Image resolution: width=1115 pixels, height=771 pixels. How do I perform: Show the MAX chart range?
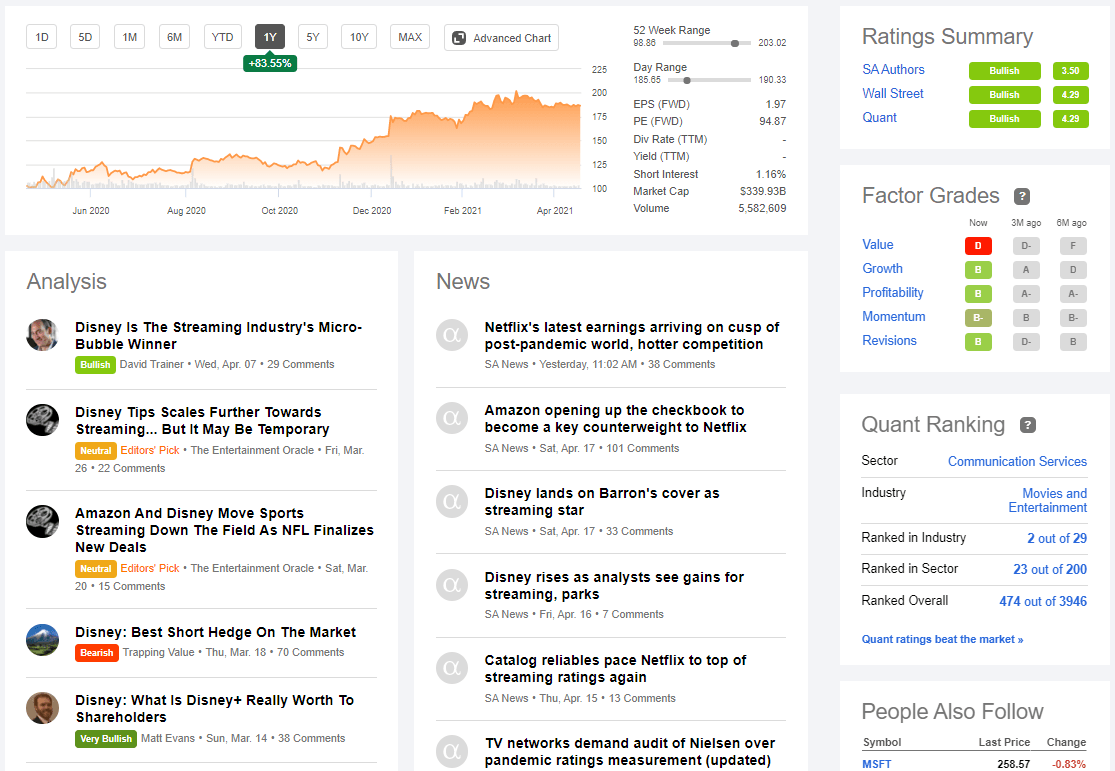coord(410,37)
